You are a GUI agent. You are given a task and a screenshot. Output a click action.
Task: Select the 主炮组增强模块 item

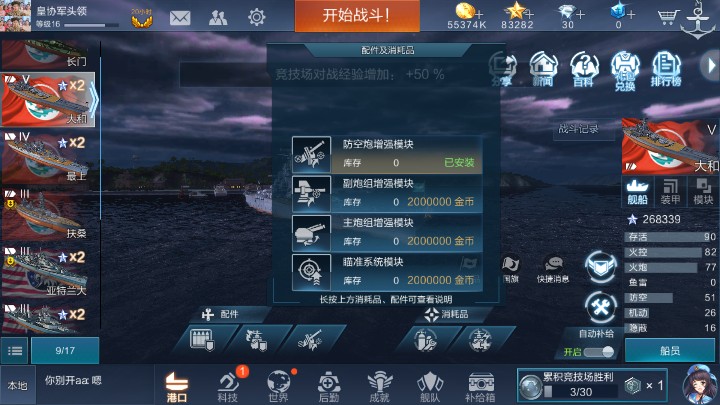pyautogui.click(x=387, y=233)
